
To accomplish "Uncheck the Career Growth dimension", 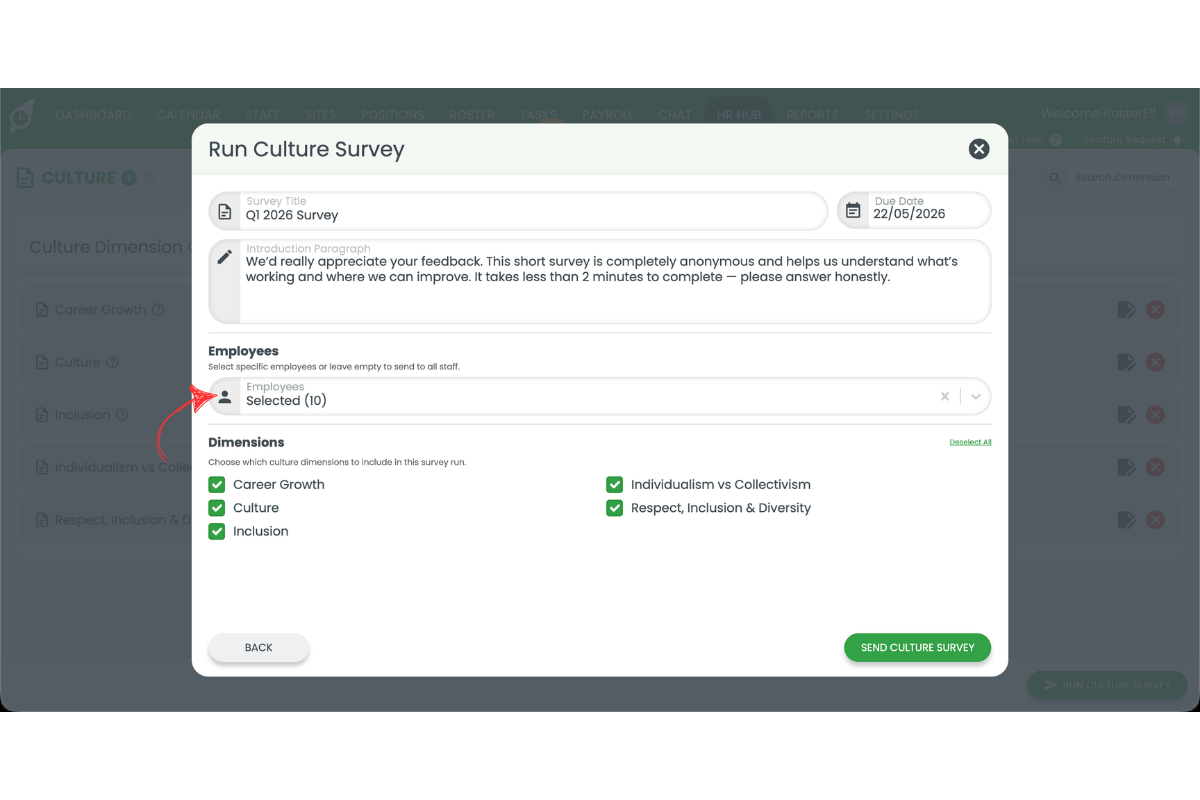I will pyautogui.click(x=216, y=484).
